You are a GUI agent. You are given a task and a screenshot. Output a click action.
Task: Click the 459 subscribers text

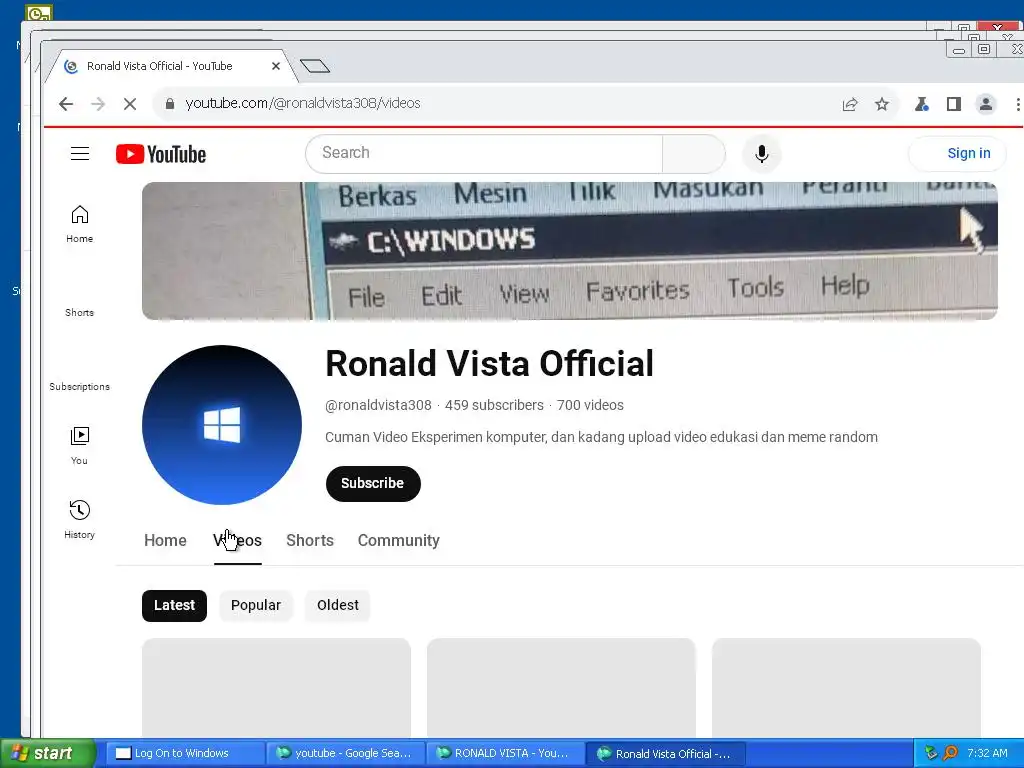[494, 405]
